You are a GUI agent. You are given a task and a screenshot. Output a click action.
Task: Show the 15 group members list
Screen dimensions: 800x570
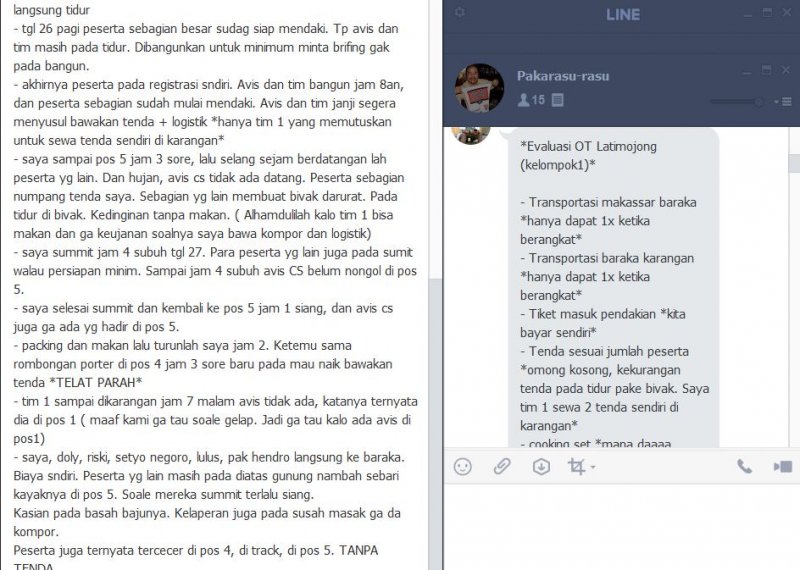(531, 100)
